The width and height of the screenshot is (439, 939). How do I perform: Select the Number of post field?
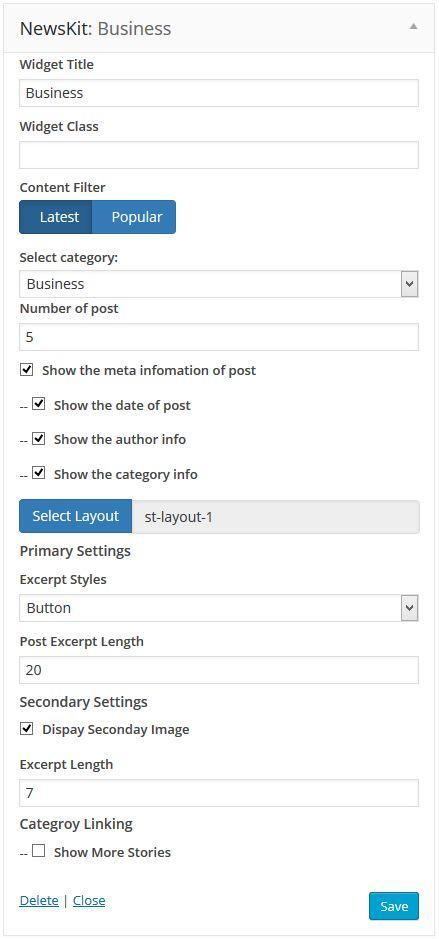(219, 337)
